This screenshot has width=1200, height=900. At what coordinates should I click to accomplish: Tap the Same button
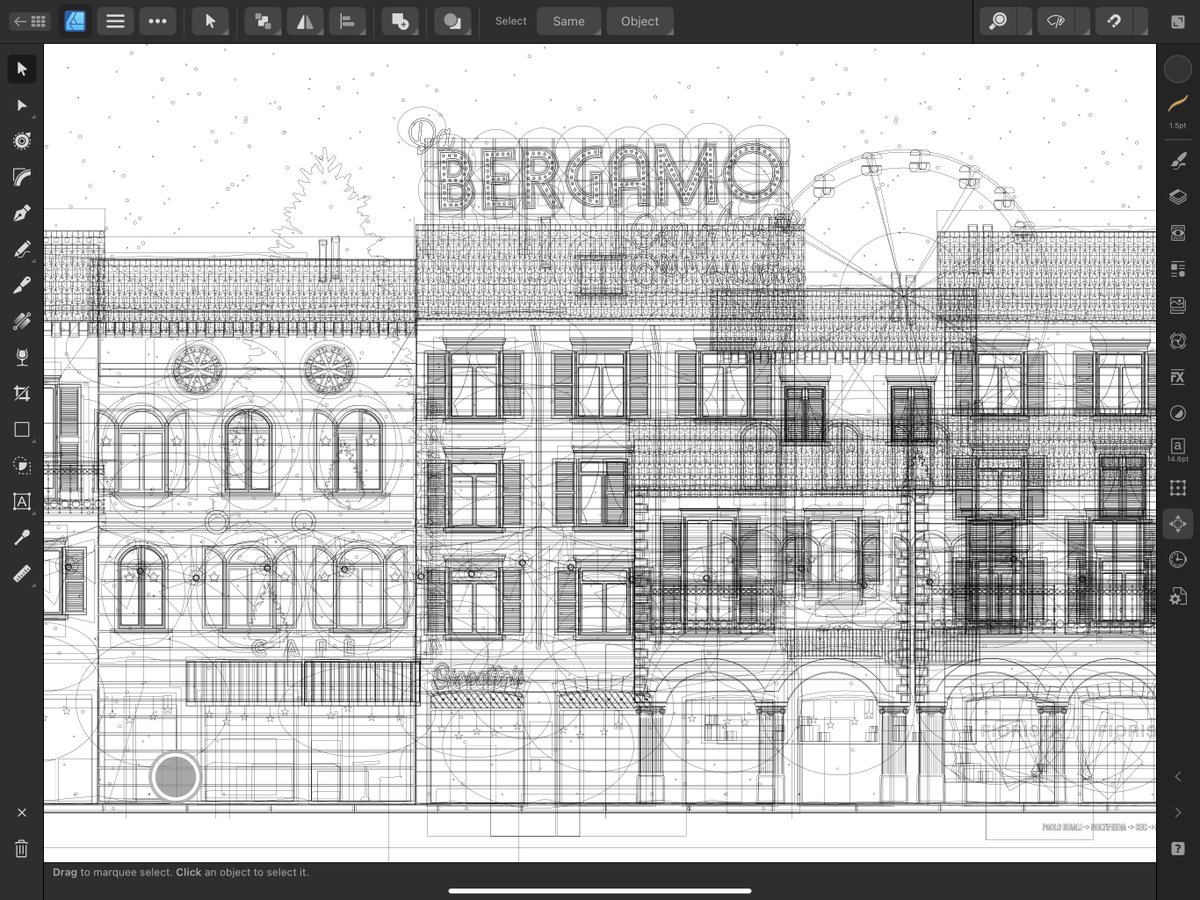pyautogui.click(x=569, y=21)
